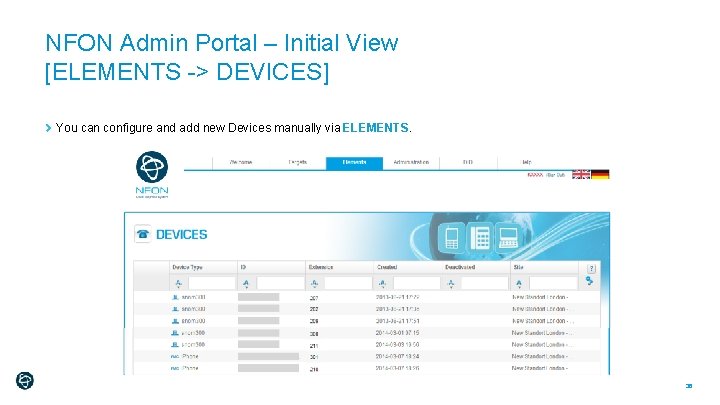This screenshot has height=405, width=720.
Task: Switch language with the German flag
Action: click(600, 174)
